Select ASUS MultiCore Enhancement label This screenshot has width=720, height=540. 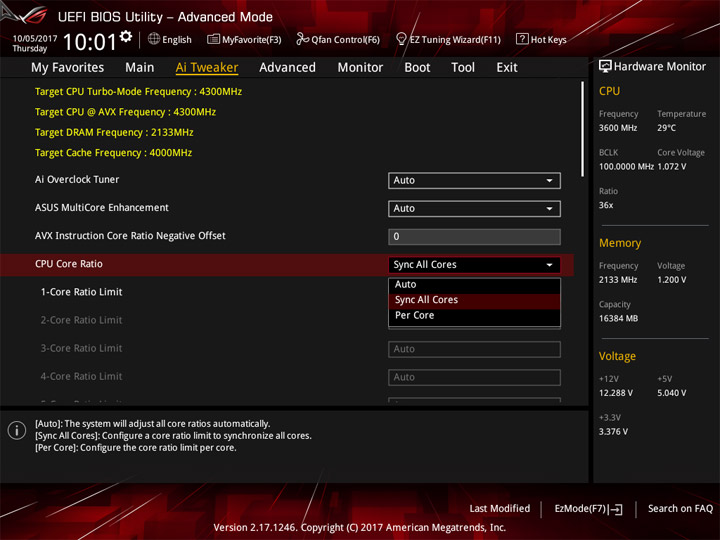tap(101, 208)
